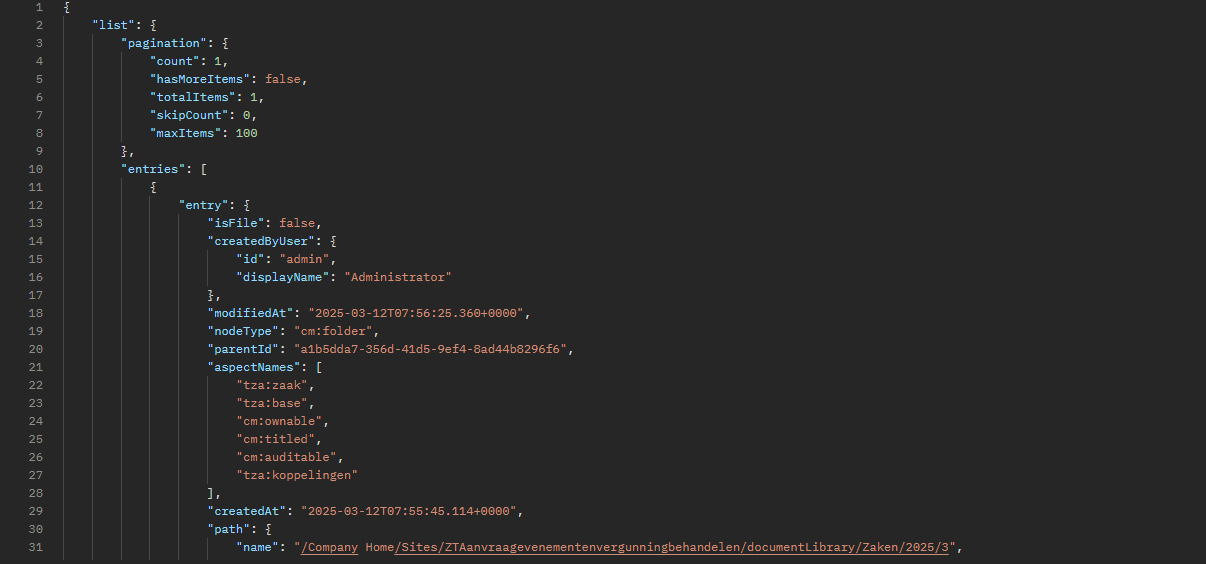
Task: Click the createdAt timestamp value
Action: pyautogui.click(x=410, y=511)
